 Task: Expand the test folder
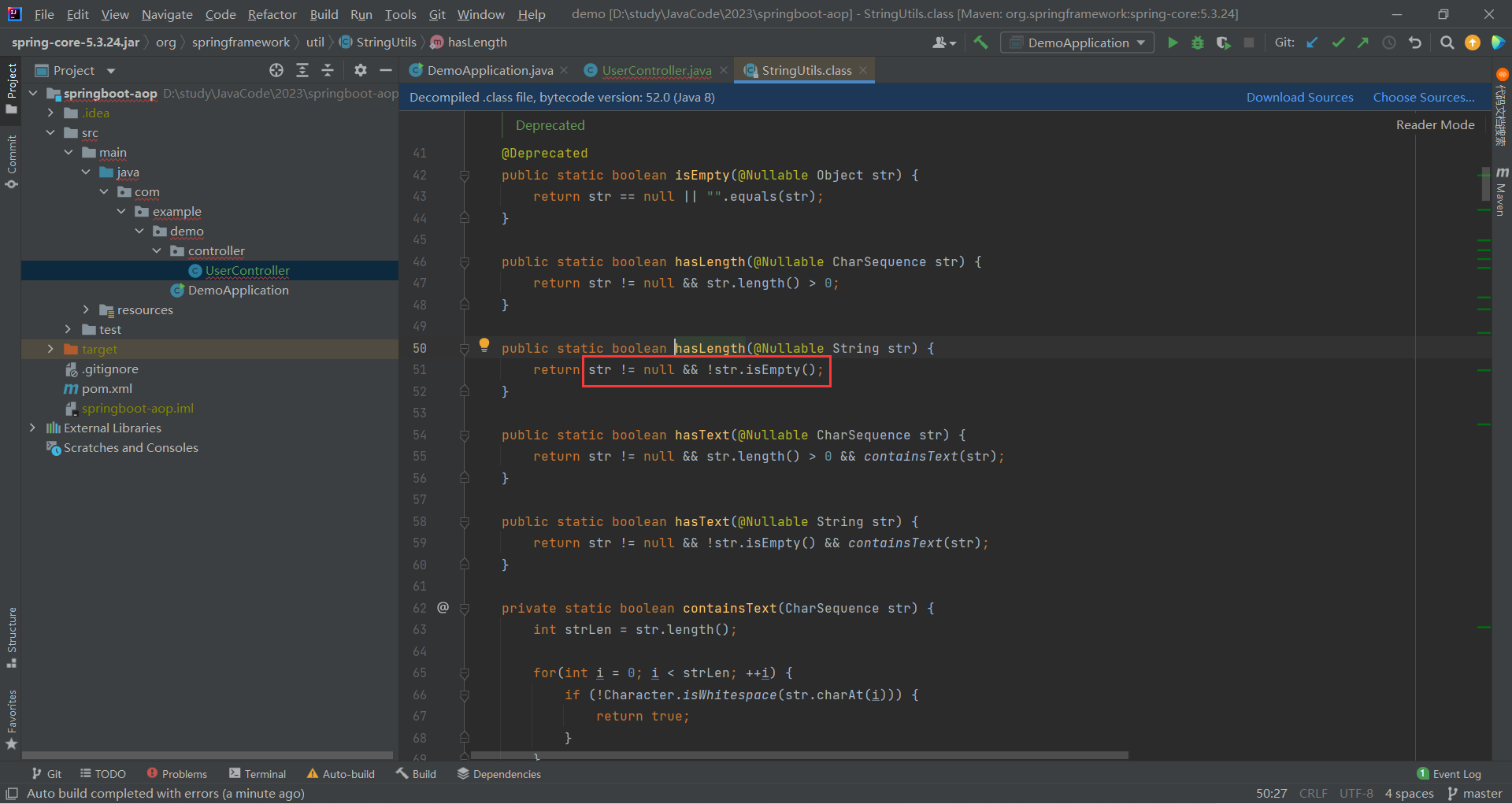(69, 330)
